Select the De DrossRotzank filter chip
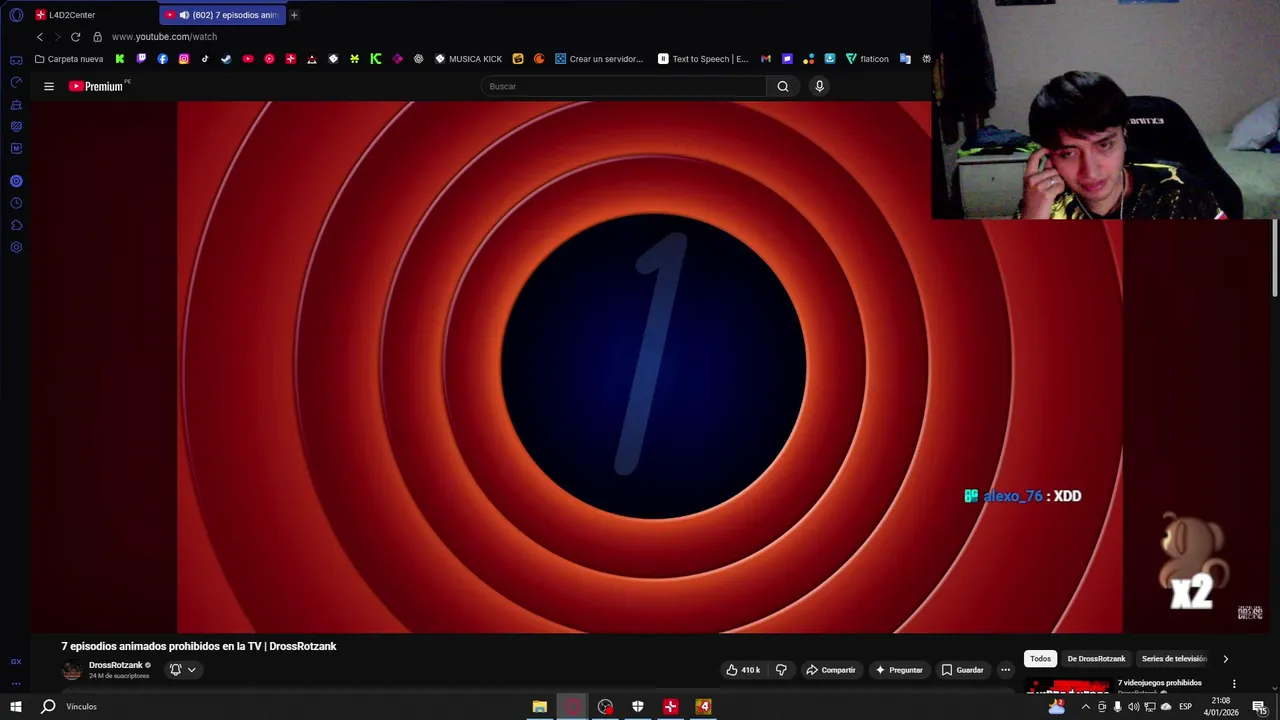The width and height of the screenshot is (1280, 720). [1096, 659]
